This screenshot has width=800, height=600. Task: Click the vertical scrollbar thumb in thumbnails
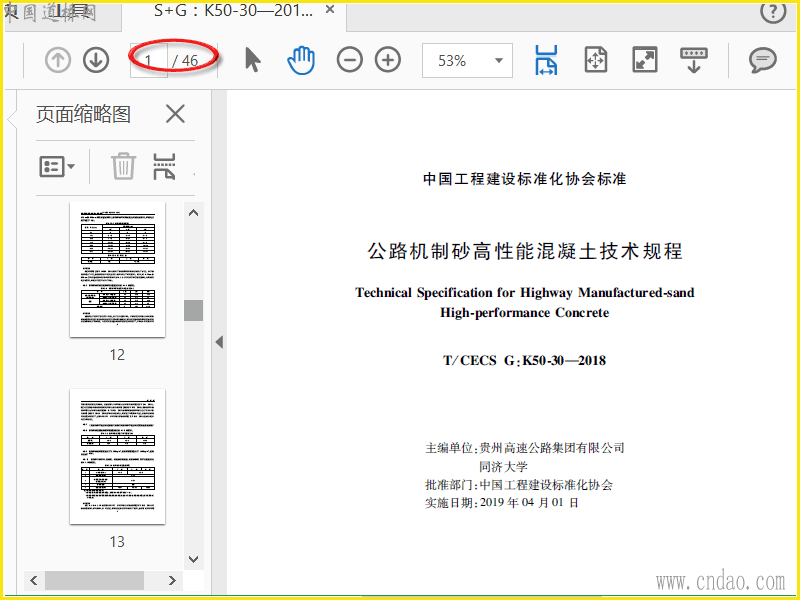pyautogui.click(x=193, y=310)
